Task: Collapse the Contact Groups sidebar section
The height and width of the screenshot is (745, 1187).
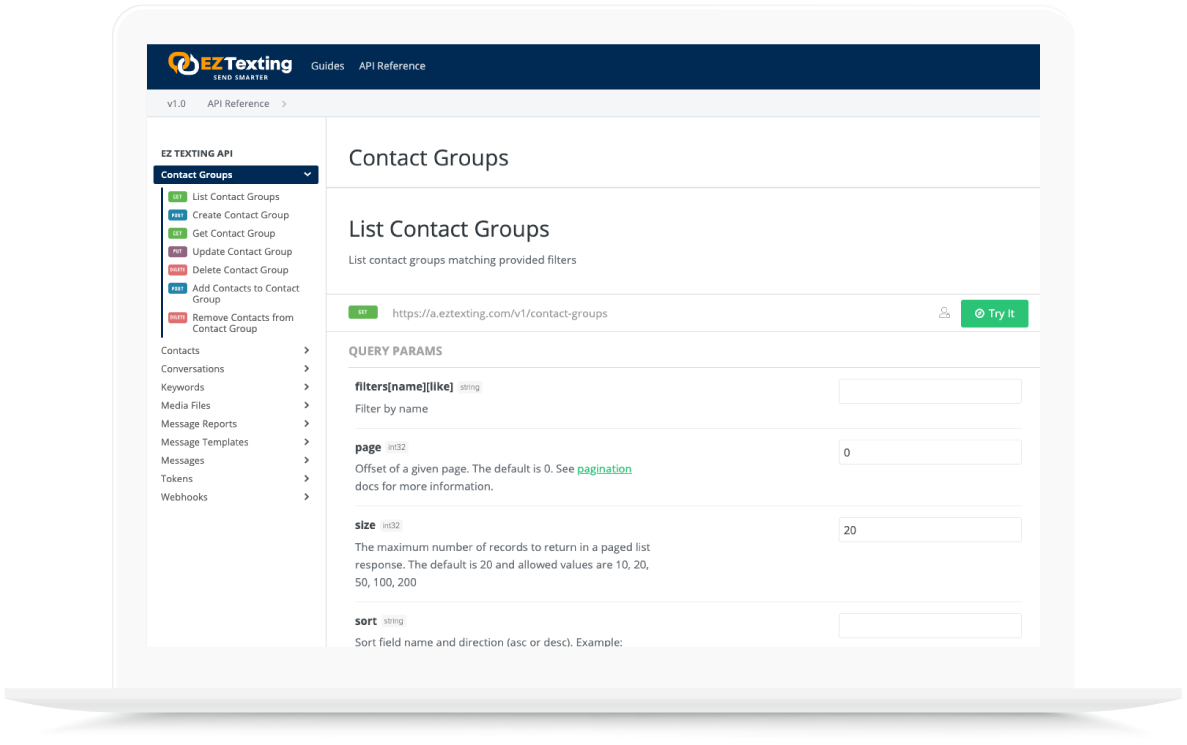Action: click(x=307, y=175)
